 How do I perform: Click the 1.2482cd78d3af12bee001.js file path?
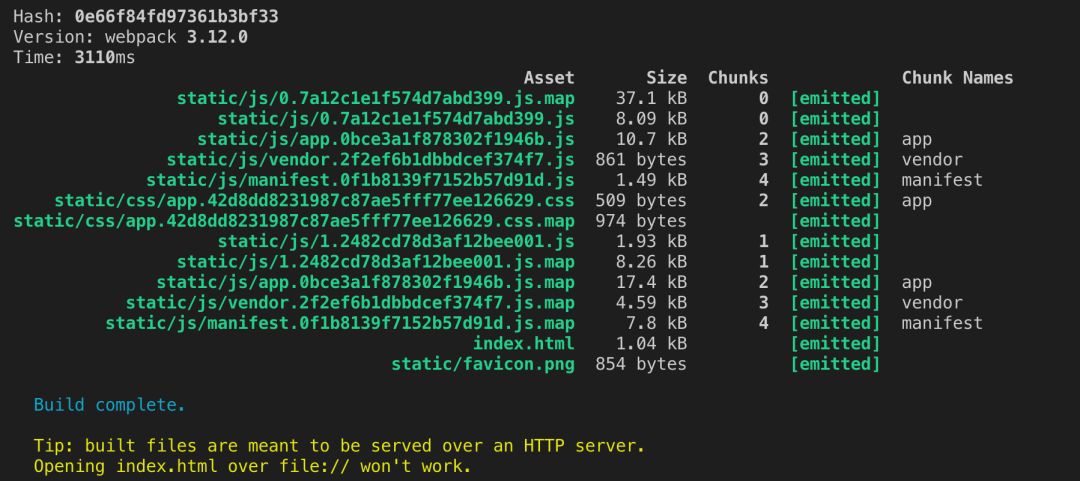396,242
